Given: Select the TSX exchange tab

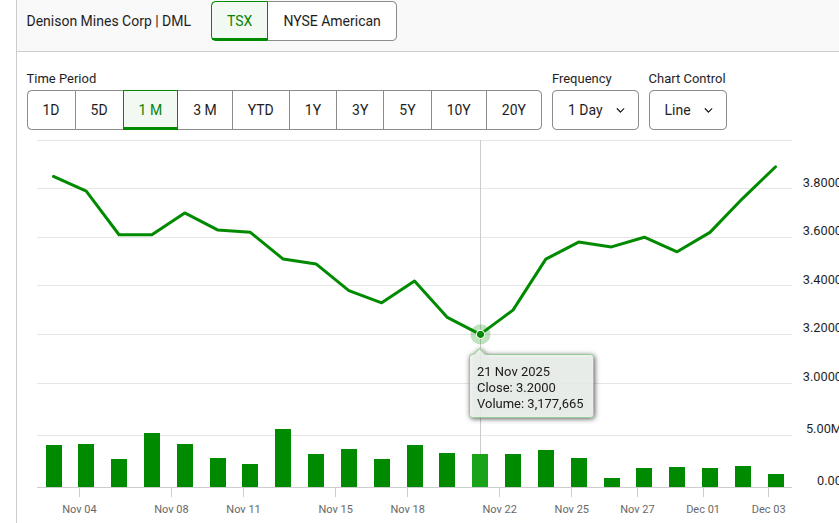Looking at the screenshot, I should pos(239,21).
